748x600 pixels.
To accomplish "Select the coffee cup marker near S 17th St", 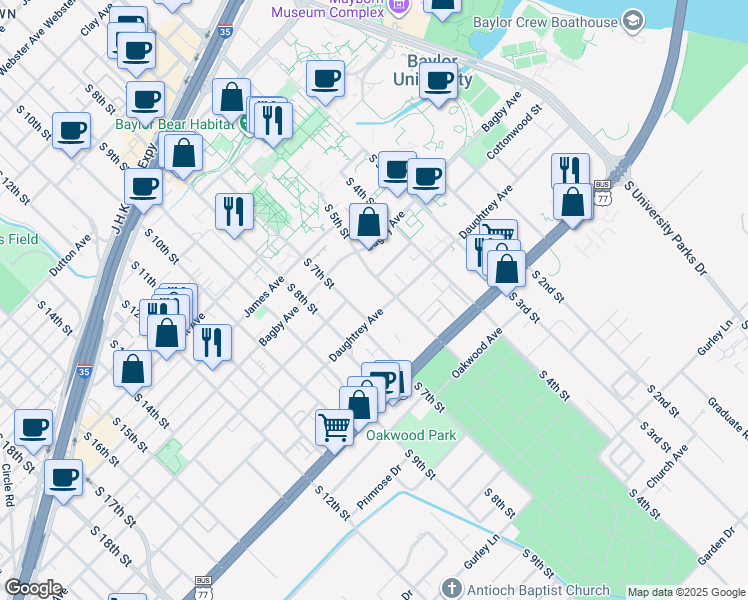I will pyautogui.click(x=65, y=477).
